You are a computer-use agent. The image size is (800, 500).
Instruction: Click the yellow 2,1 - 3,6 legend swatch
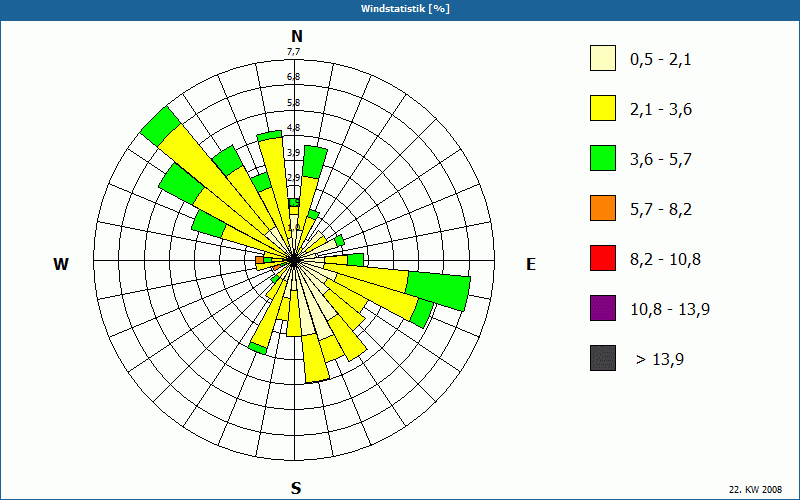point(603,108)
